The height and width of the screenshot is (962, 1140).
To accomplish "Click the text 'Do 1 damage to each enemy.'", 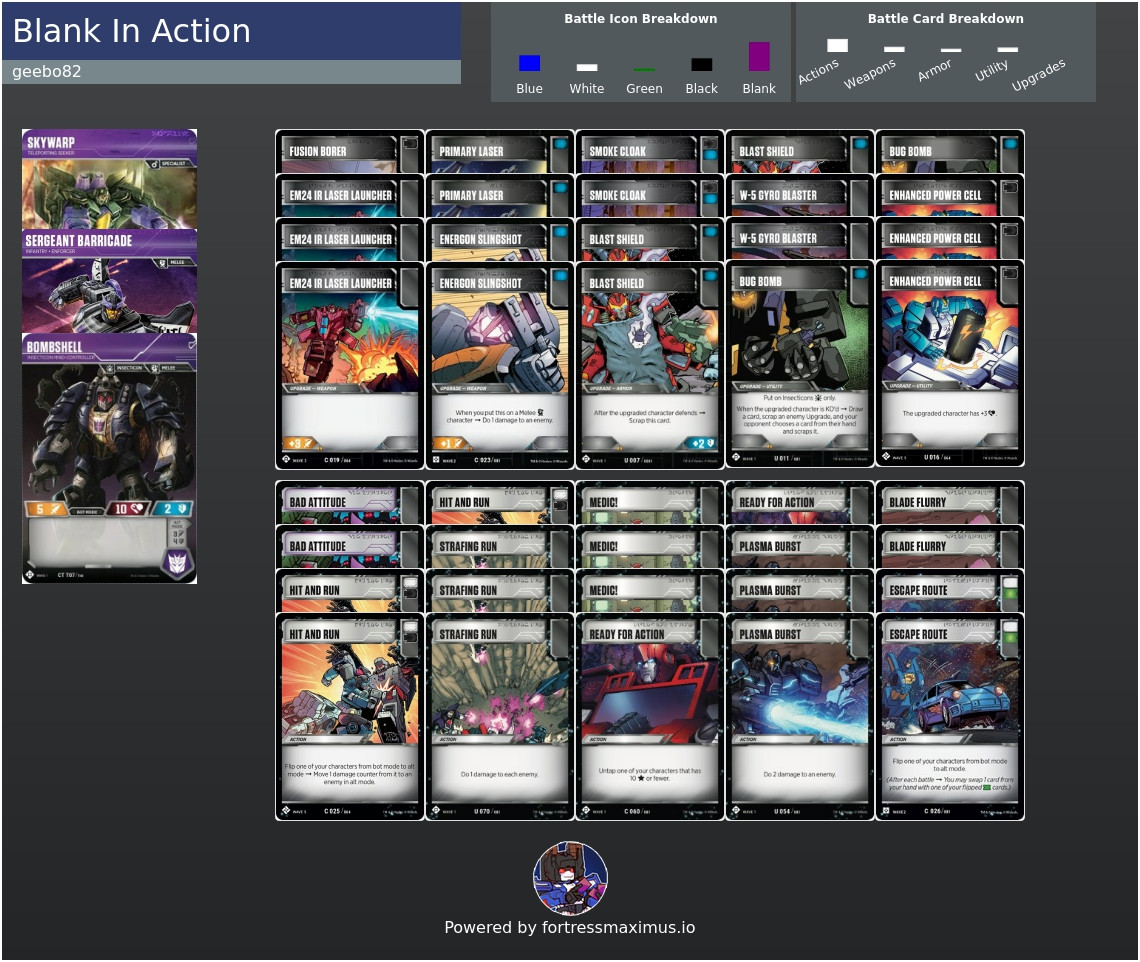I will pos(499,774).
